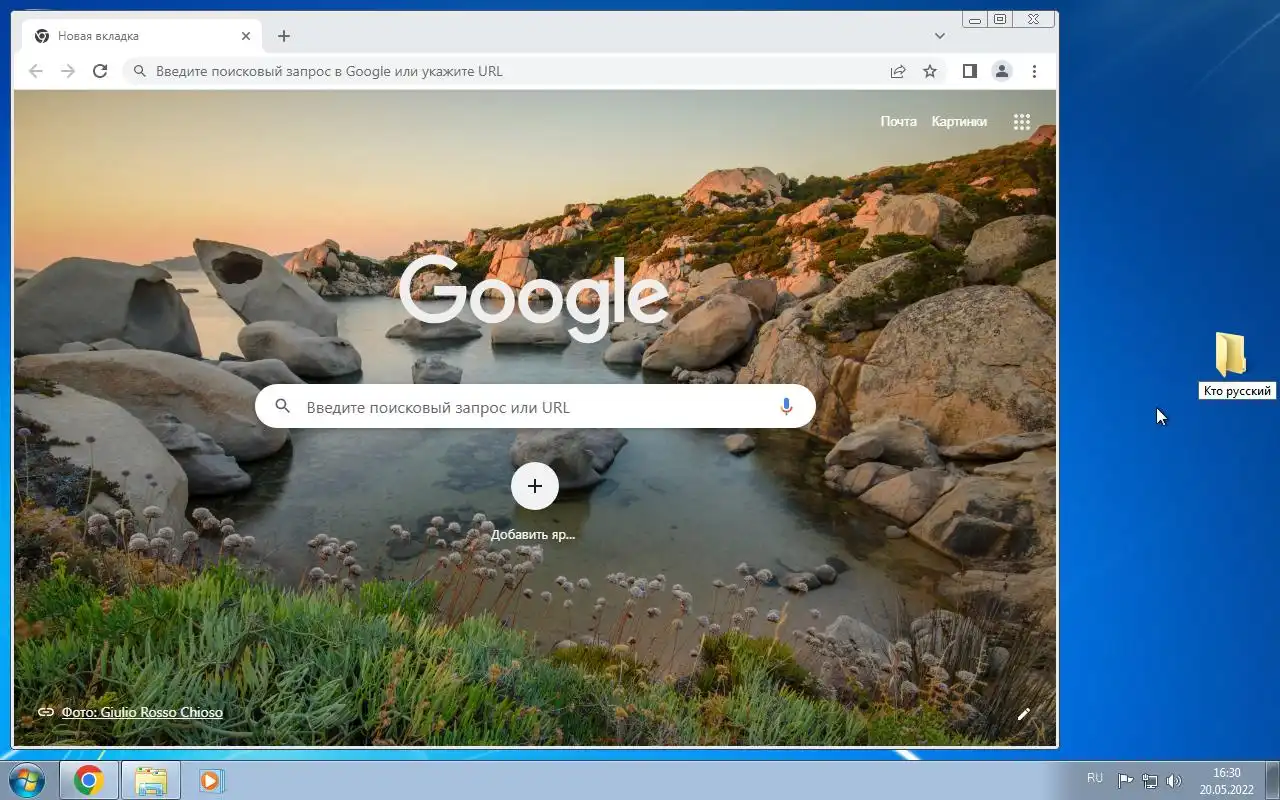This screenshot has height=800, width=1280.
Task: Click the Chrome back arrow
Action: click(x=36, y=71)
